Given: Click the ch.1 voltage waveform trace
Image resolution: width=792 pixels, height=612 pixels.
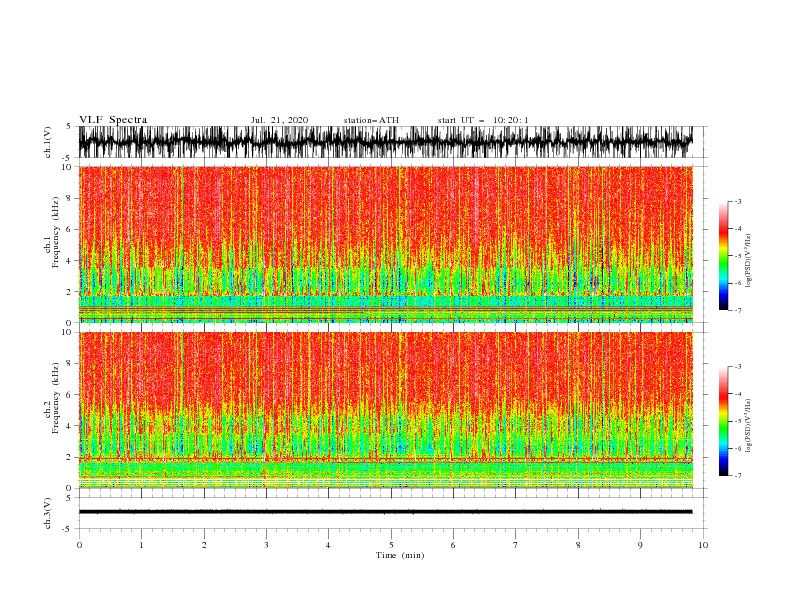Looking at the screenshot, I should (386, 142).
